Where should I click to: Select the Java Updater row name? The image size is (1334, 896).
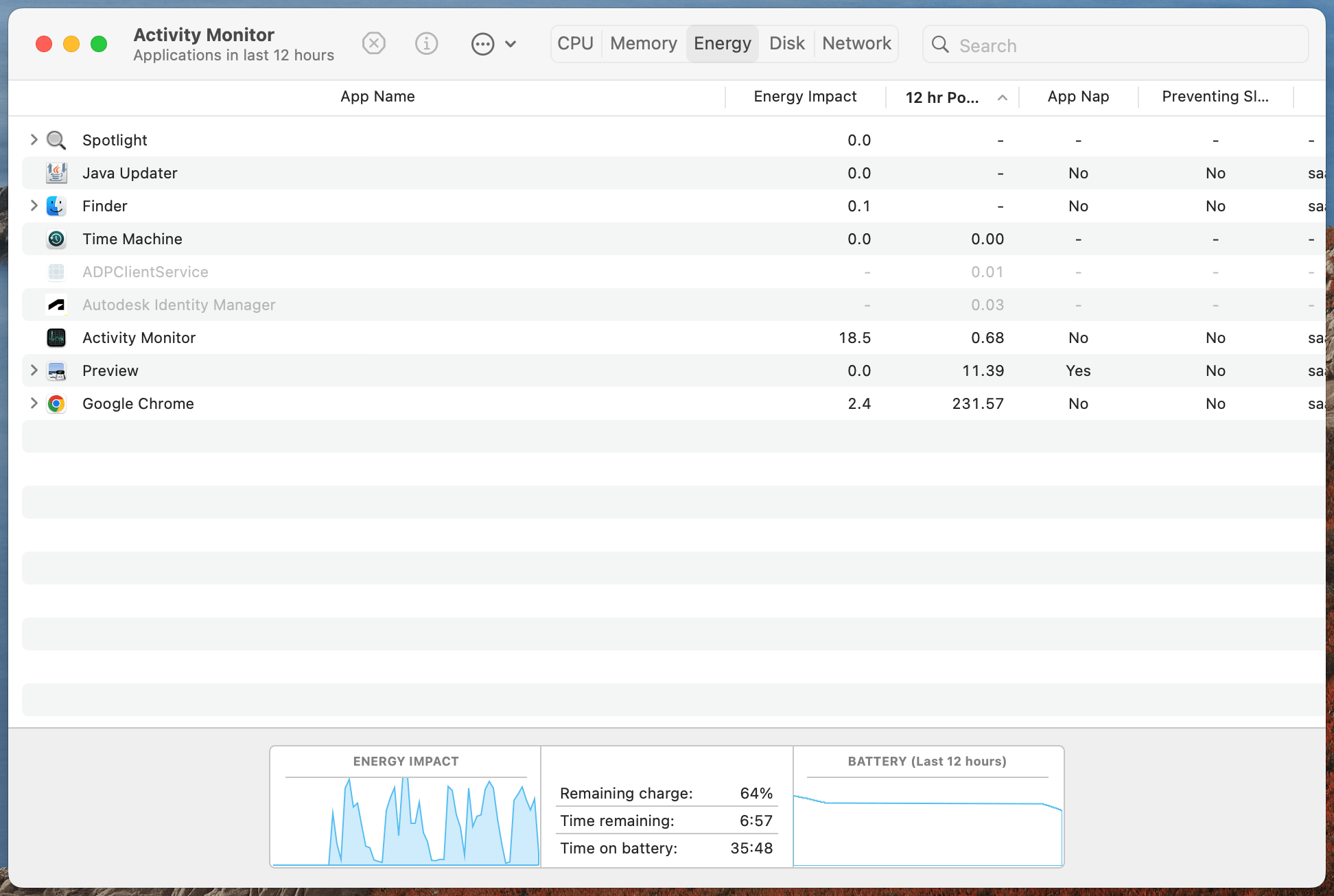pyautogui.click(x=130, y=173)
